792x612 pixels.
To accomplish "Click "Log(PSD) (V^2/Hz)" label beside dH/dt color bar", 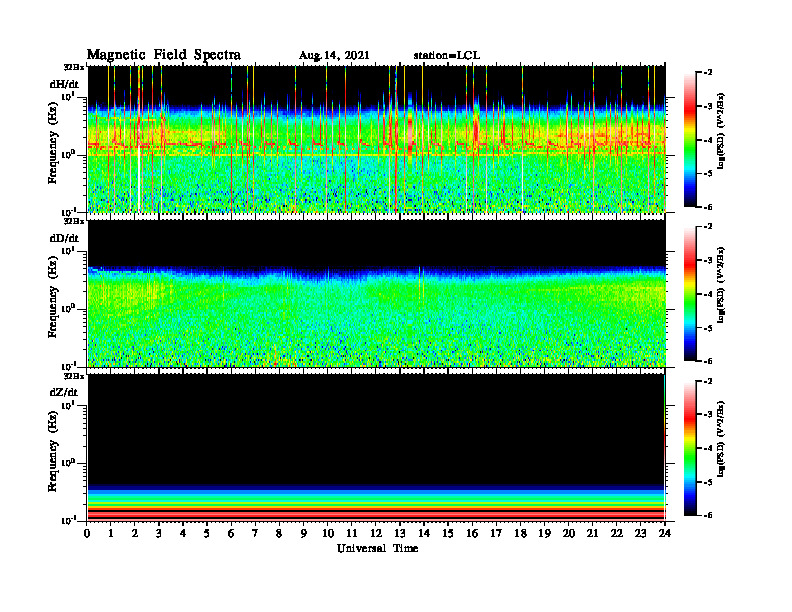I will (721, 131).
